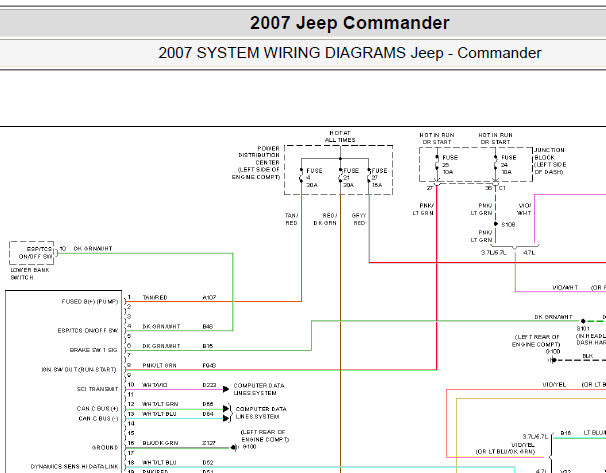Click "WHT/VIO" wire label on pin 10
Image resolution: width=606 pixels, height=473 pixels.
[x=155, y=385]
